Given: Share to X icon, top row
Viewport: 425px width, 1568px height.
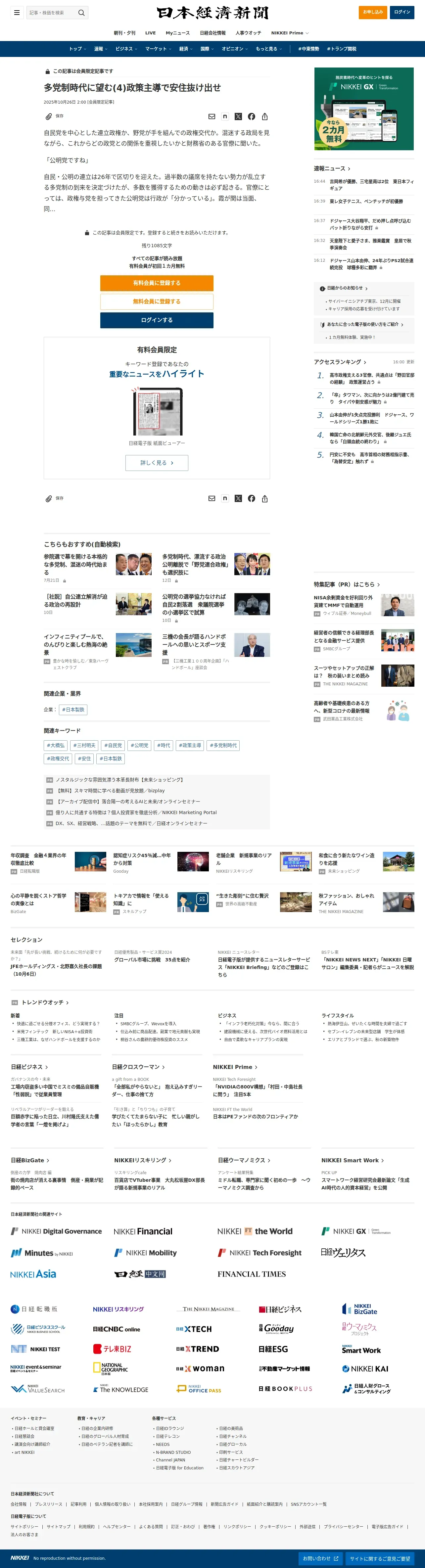Looking at the screenshot, I should point(238,116).
